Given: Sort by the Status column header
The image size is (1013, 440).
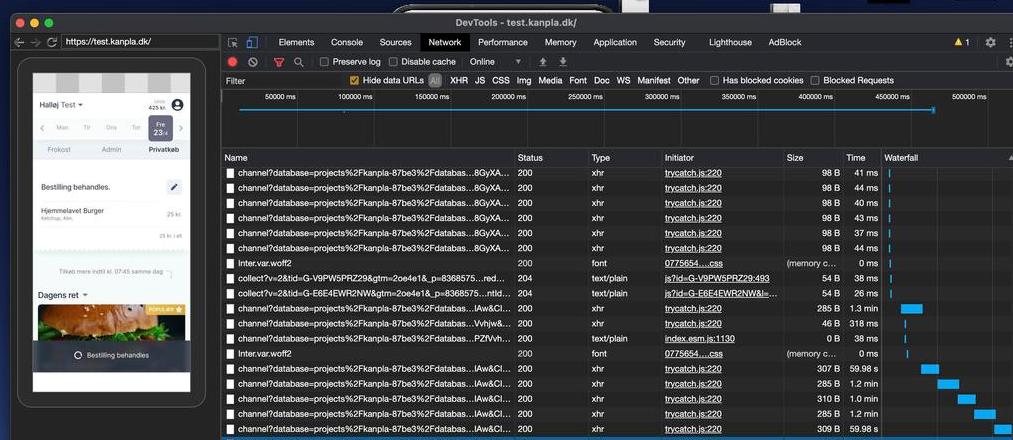Looking at the screenshot, I should click(x=552, y=158).
